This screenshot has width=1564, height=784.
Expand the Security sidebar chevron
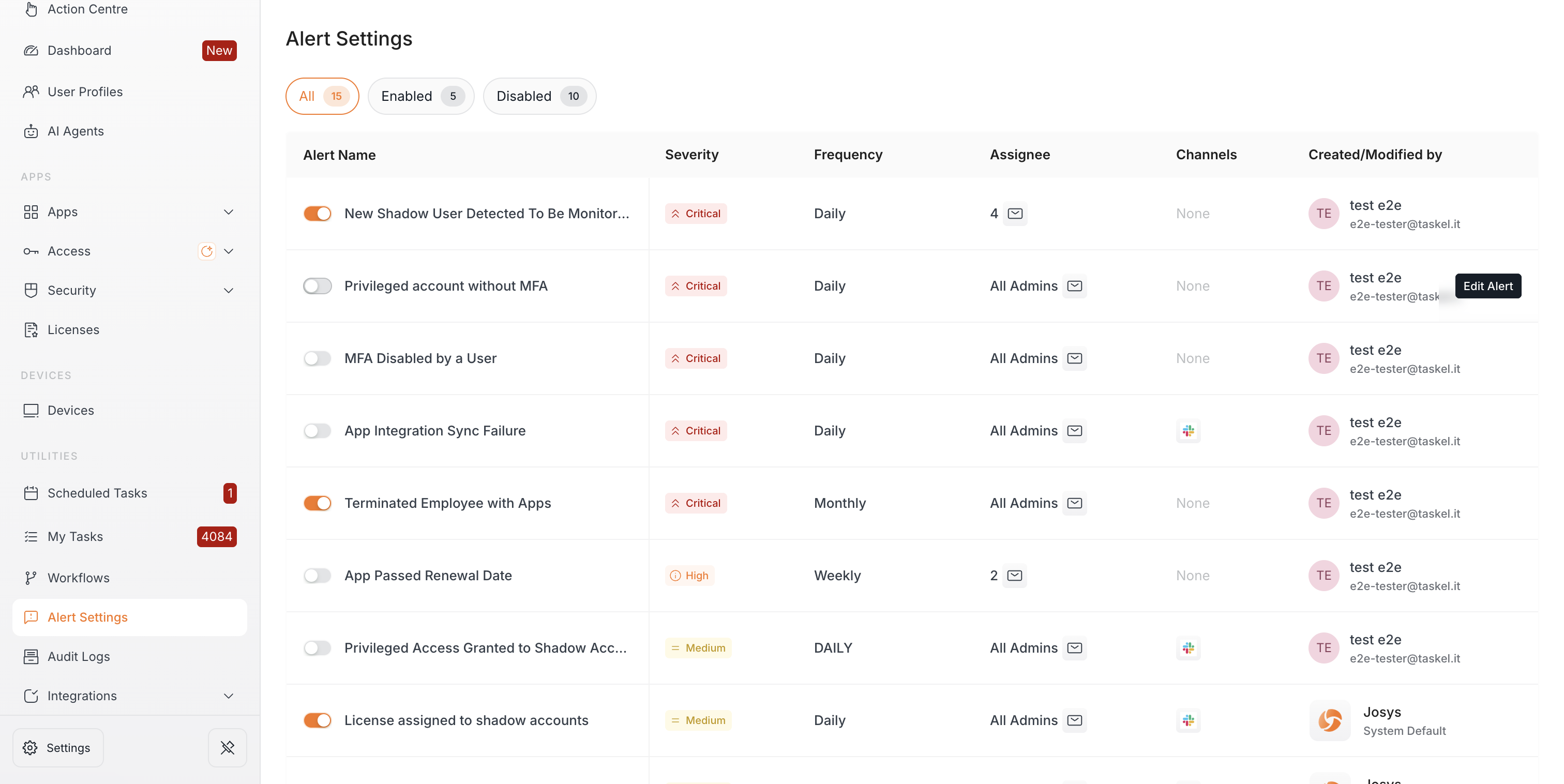click(229, 290)
